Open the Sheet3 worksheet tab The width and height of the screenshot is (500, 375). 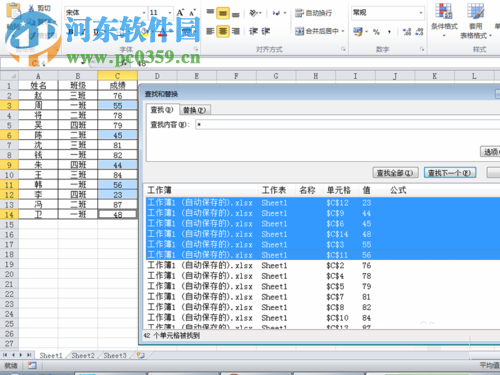coord(115,355)
